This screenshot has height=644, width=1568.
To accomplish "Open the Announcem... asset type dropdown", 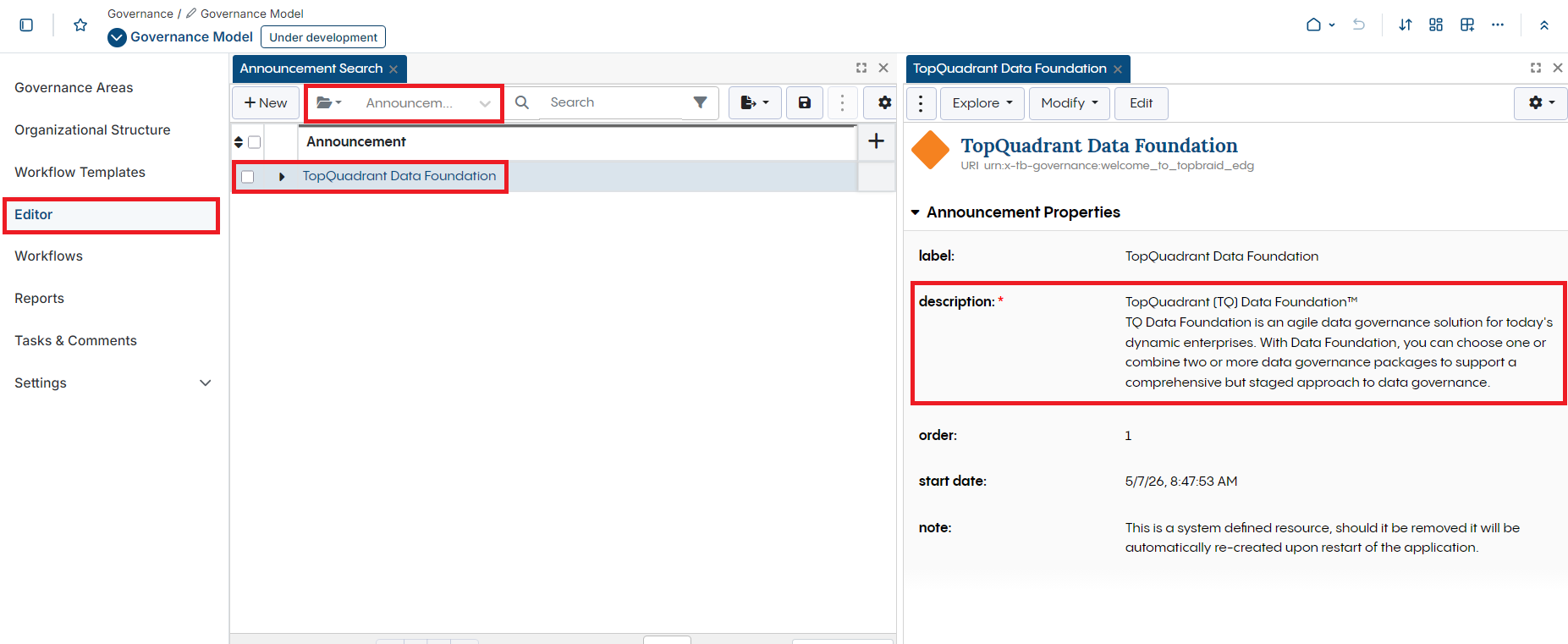I will coord(427,103).
